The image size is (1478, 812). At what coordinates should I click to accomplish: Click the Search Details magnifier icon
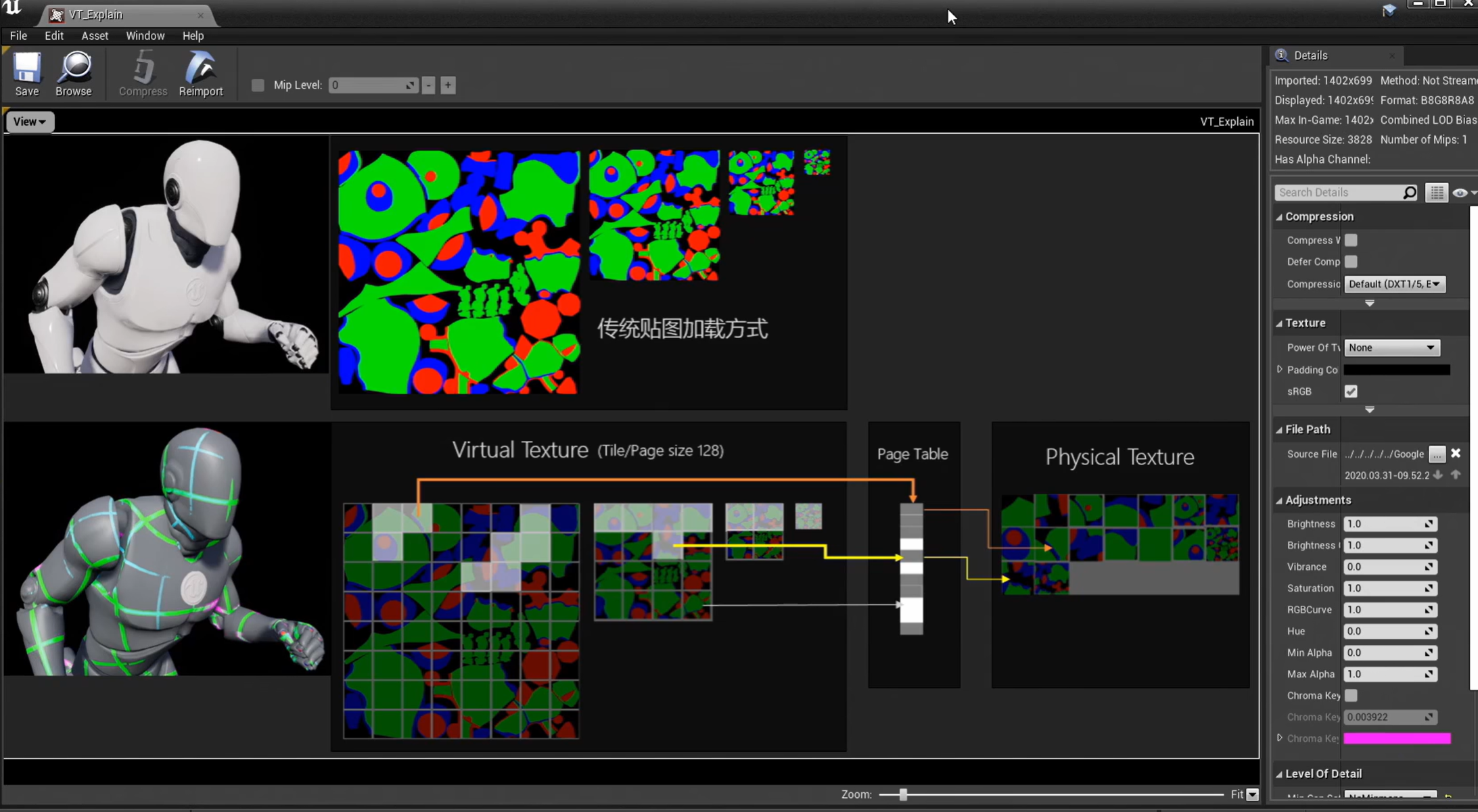(1410, 193)
